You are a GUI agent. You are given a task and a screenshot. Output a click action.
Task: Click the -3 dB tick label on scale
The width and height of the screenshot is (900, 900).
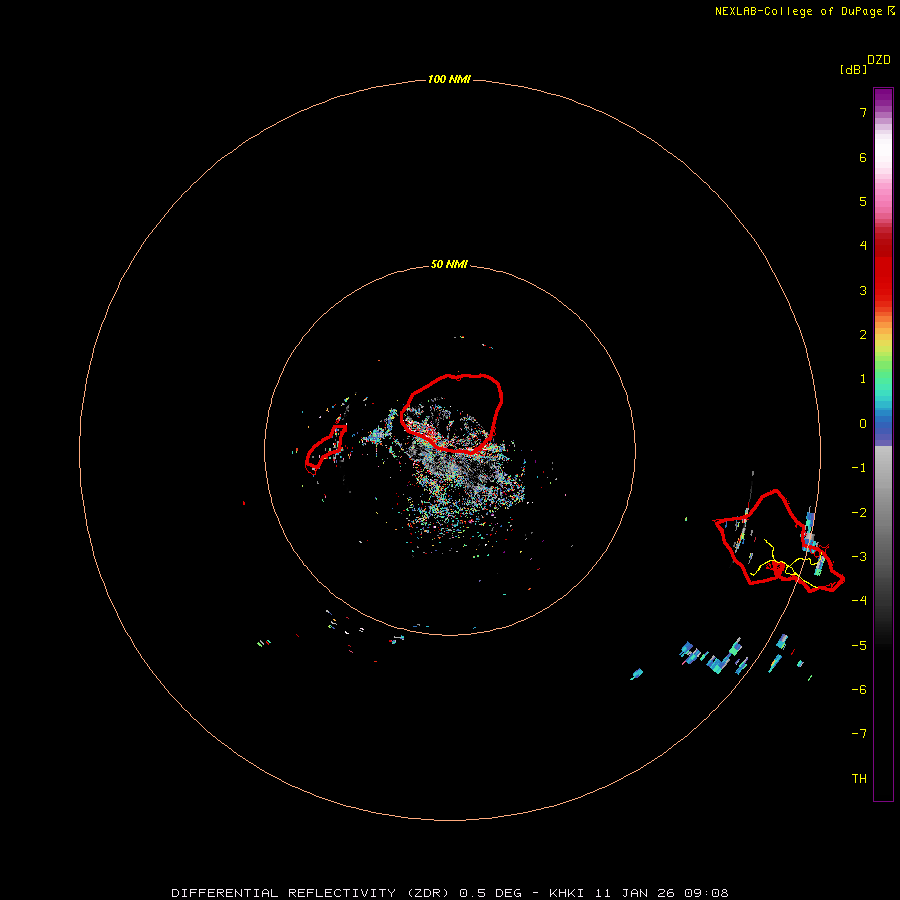859,557
